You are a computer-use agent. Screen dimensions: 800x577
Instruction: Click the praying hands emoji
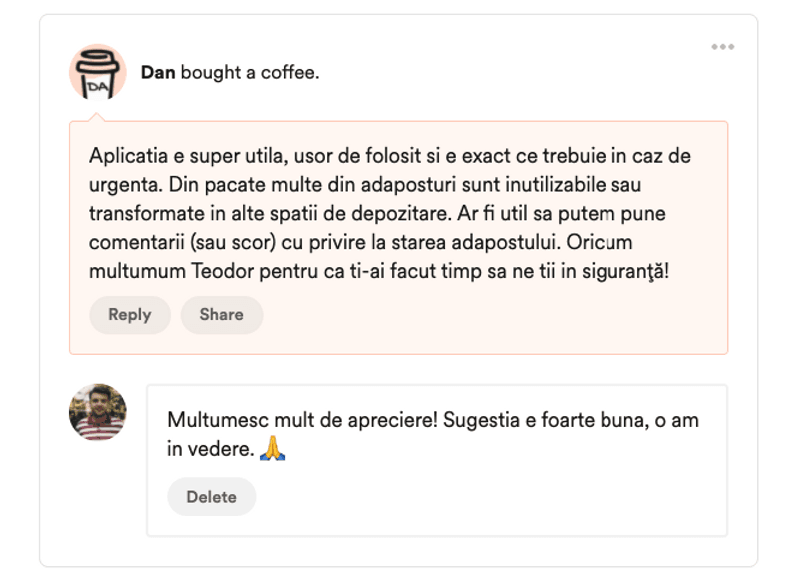pos(272,448)
